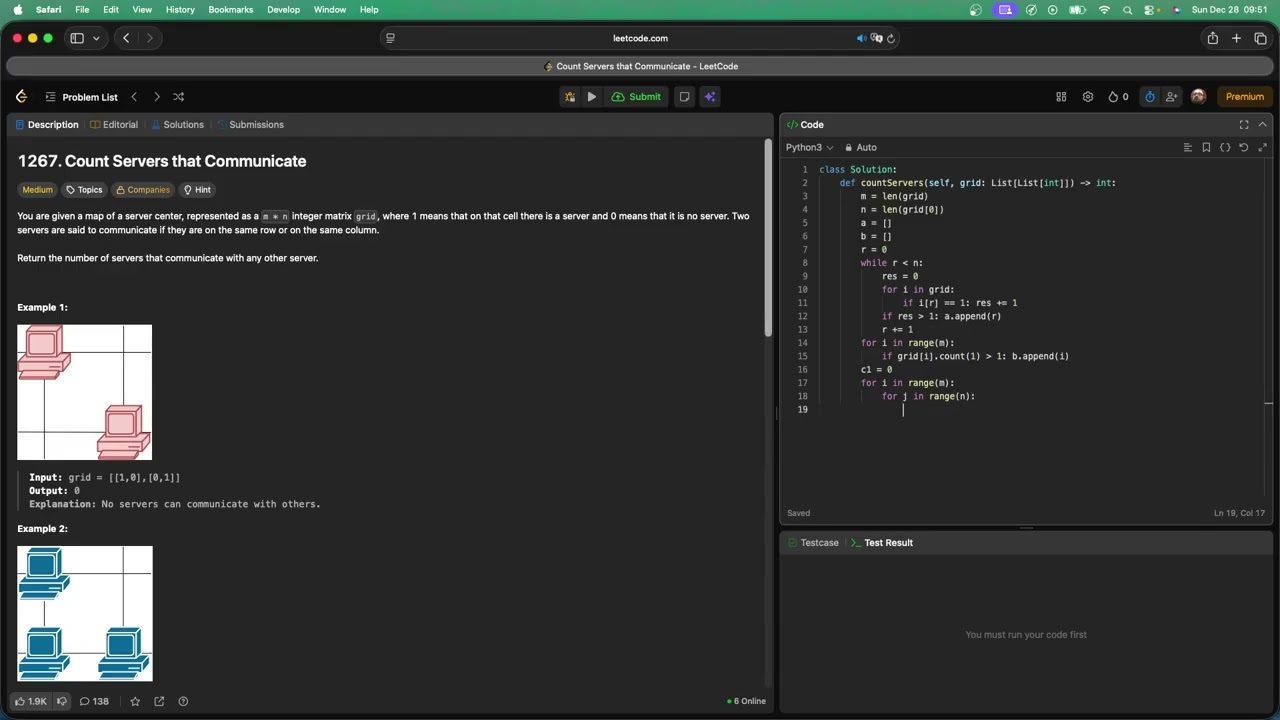Click the debugger icon beside Run

pos(570,97)
